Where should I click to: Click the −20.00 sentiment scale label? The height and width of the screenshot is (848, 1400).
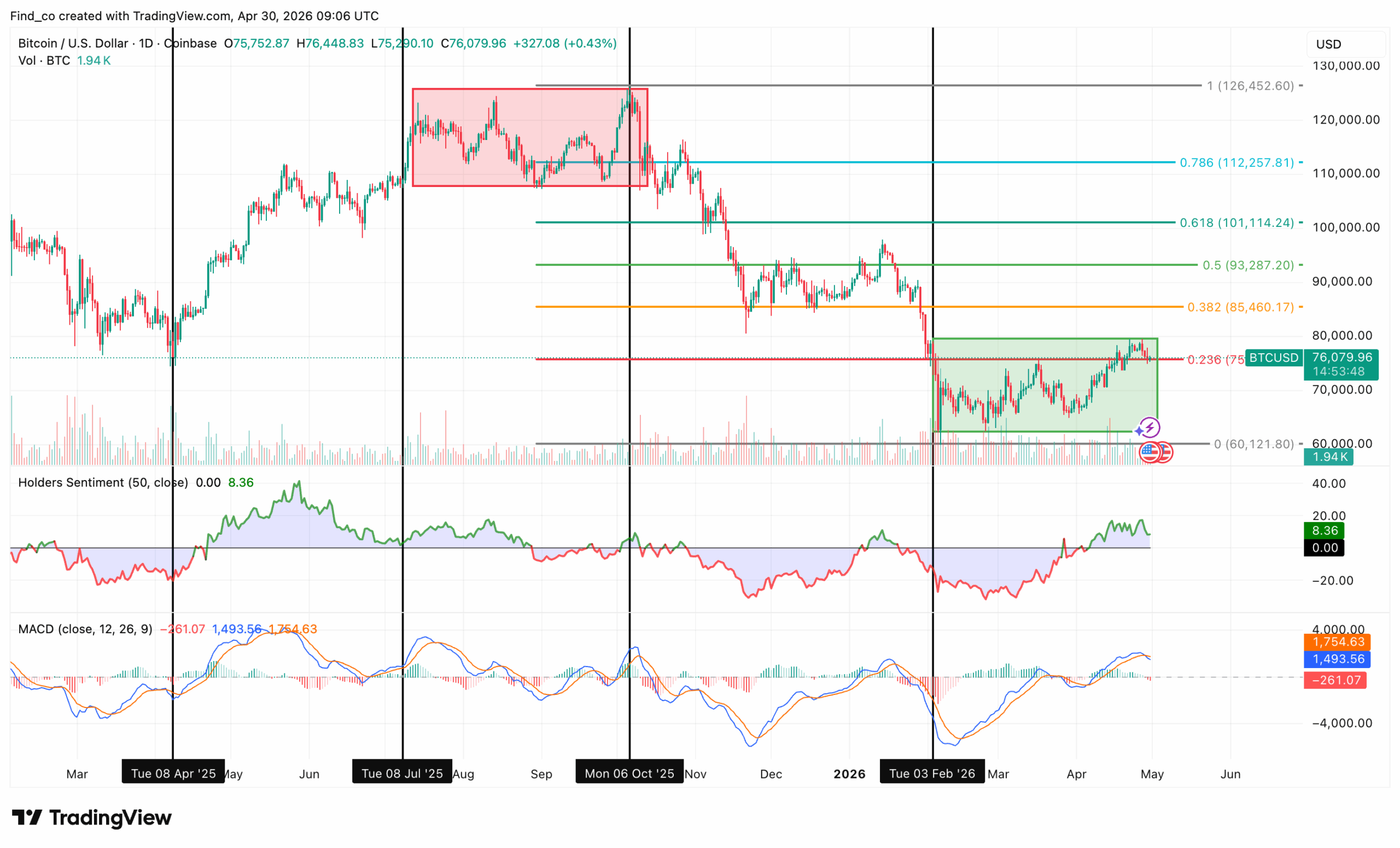tap(1332, 580)
